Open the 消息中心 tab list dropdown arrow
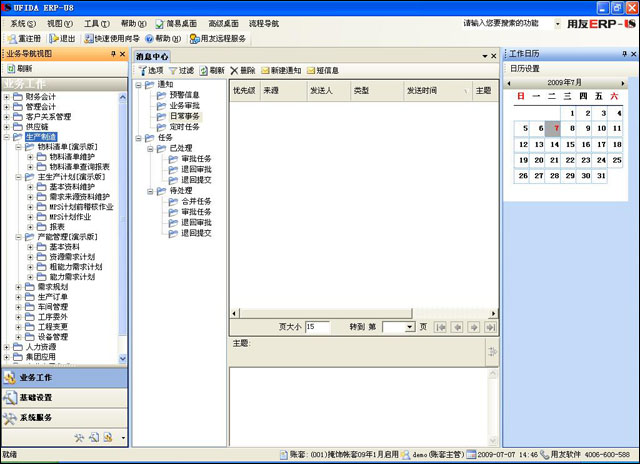The image size is (640, 464). pyautogui.click(x=485, y=56)
